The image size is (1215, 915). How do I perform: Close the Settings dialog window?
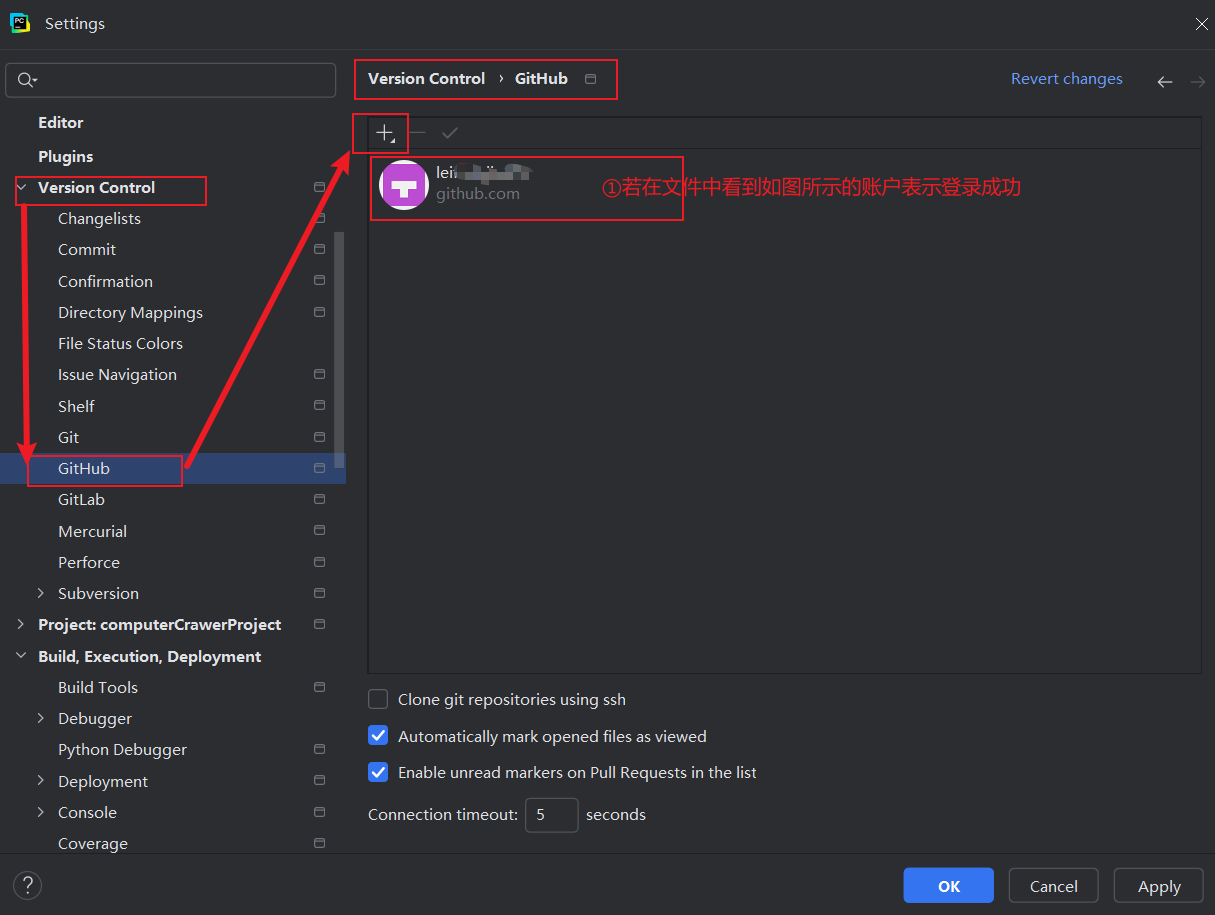pos(1201,24)
